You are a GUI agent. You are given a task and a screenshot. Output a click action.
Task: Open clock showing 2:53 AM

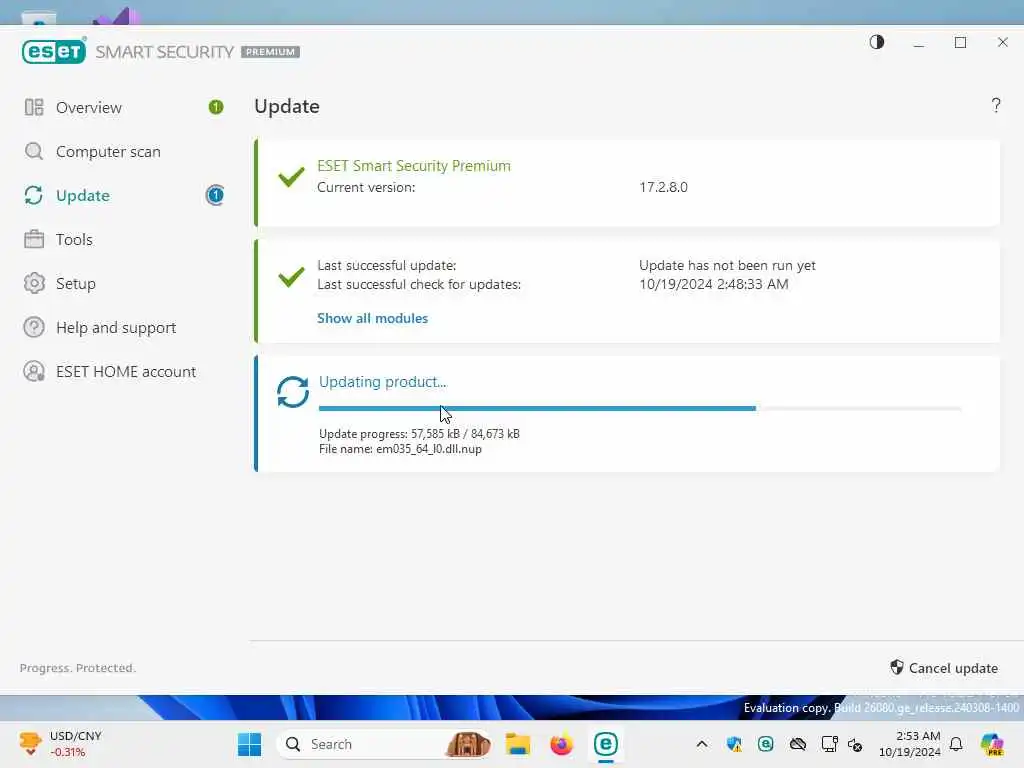[910, 744]
